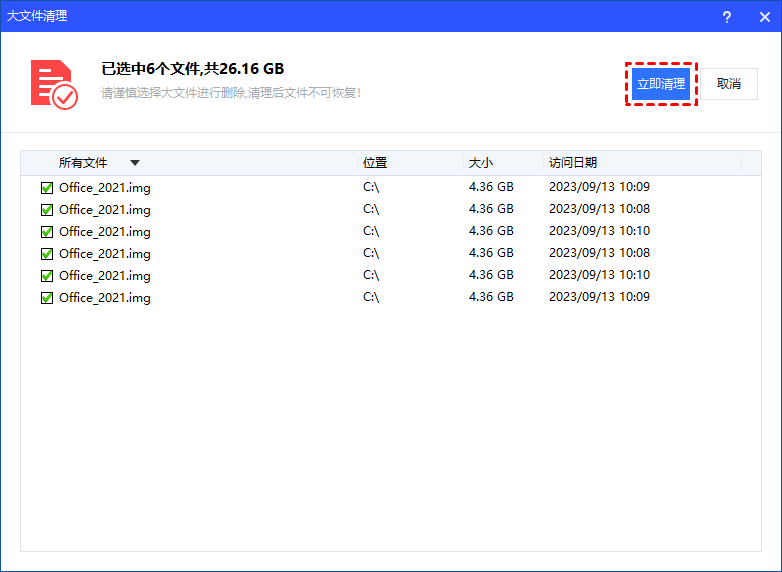Screen dimensions: 782x572
Task: Toggle the fourth Office_2021.img checkbox
Action: pyautogui.click(x=47, y=254)
